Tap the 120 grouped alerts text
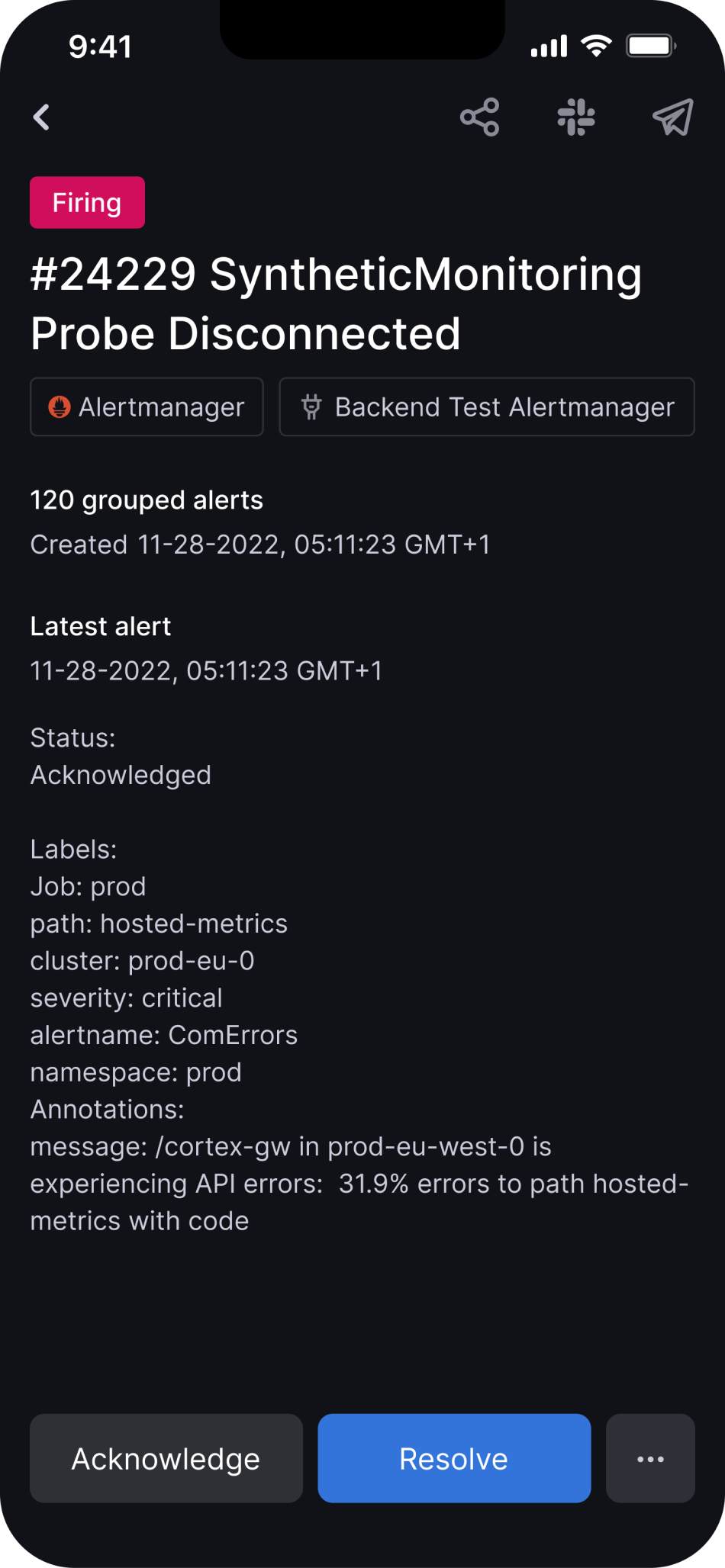Viewport: 725px width, 1568px height. (x=147, y=500)
